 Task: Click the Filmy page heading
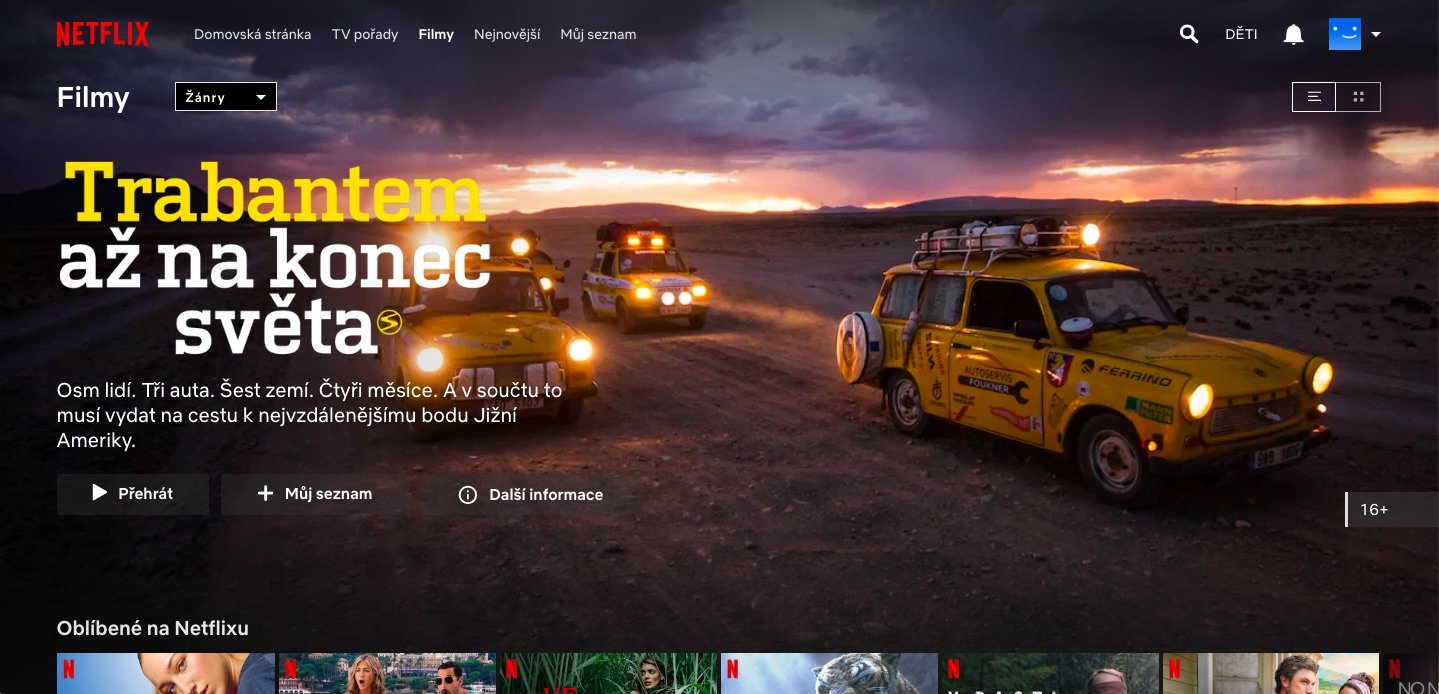coord(93,97)
